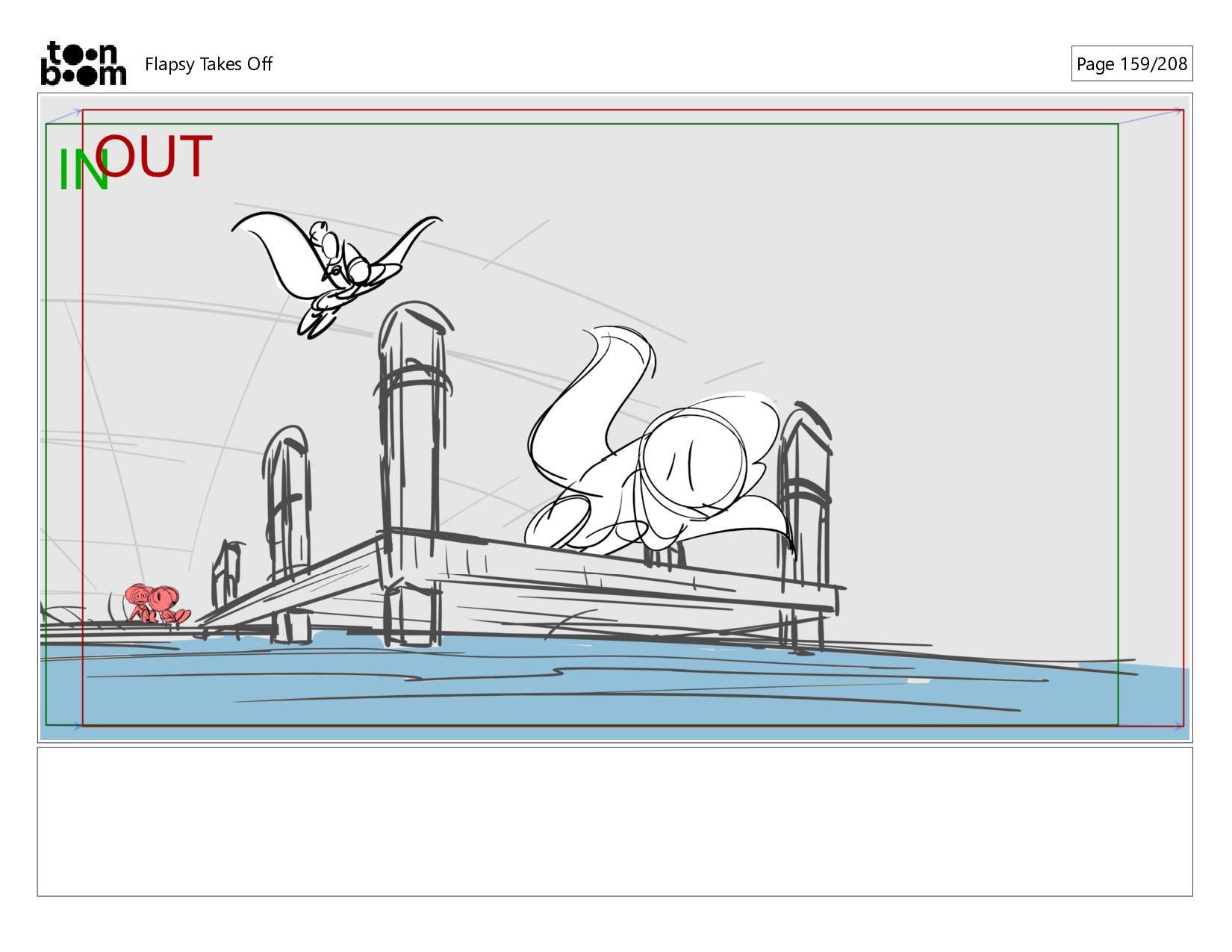The image size is (1232, 952).
Task: Click the storyboard panel thumbnail
Action: pyautogui.click(x=615, y=418)
